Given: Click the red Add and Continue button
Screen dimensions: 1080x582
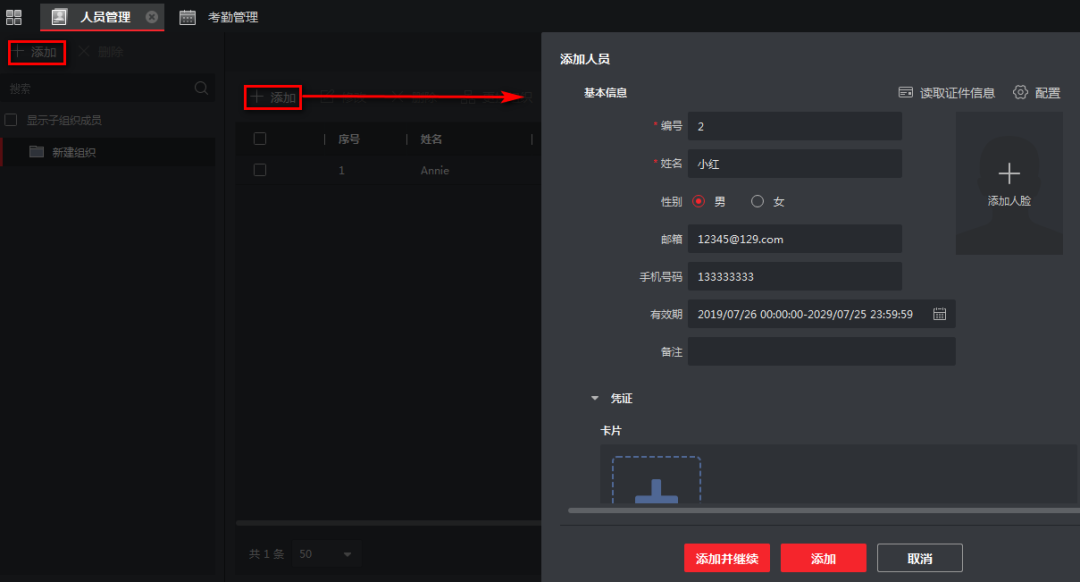Looking at the screenshot, I should click(x=727, y=558).
